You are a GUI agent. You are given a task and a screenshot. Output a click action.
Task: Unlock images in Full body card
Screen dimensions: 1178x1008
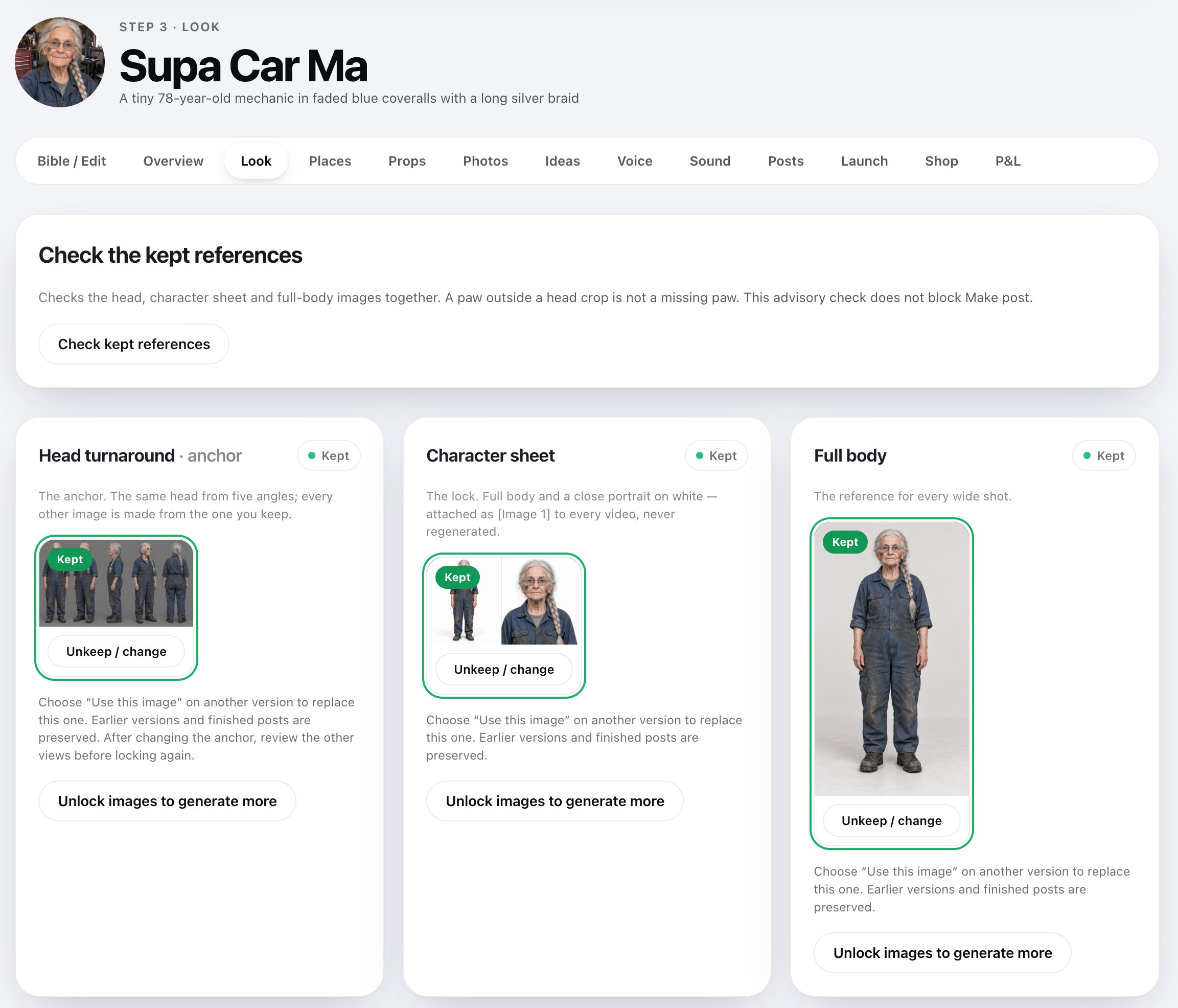click(942, 953)
